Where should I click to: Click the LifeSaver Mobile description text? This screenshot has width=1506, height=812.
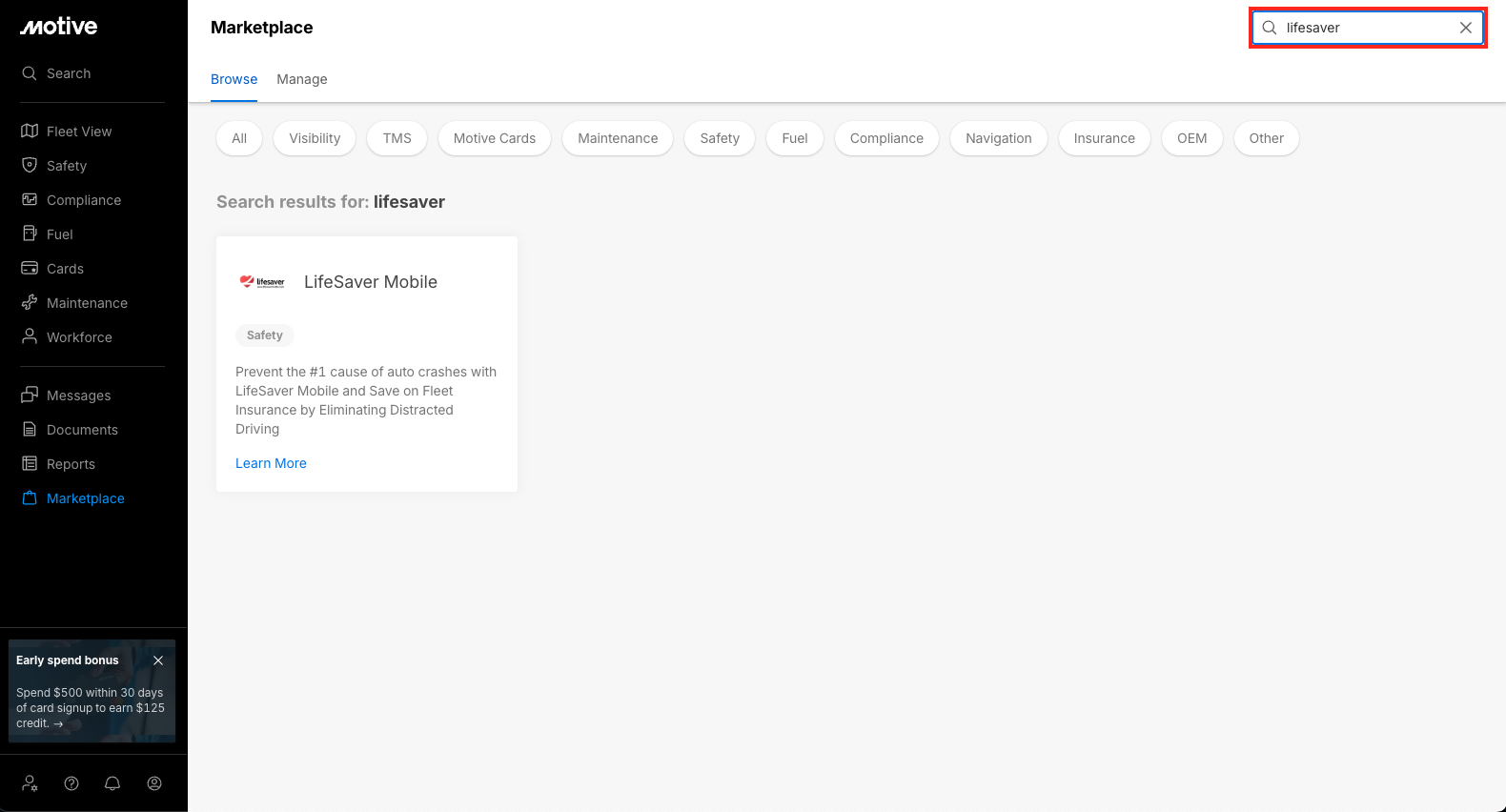click(x=366, y=400)
